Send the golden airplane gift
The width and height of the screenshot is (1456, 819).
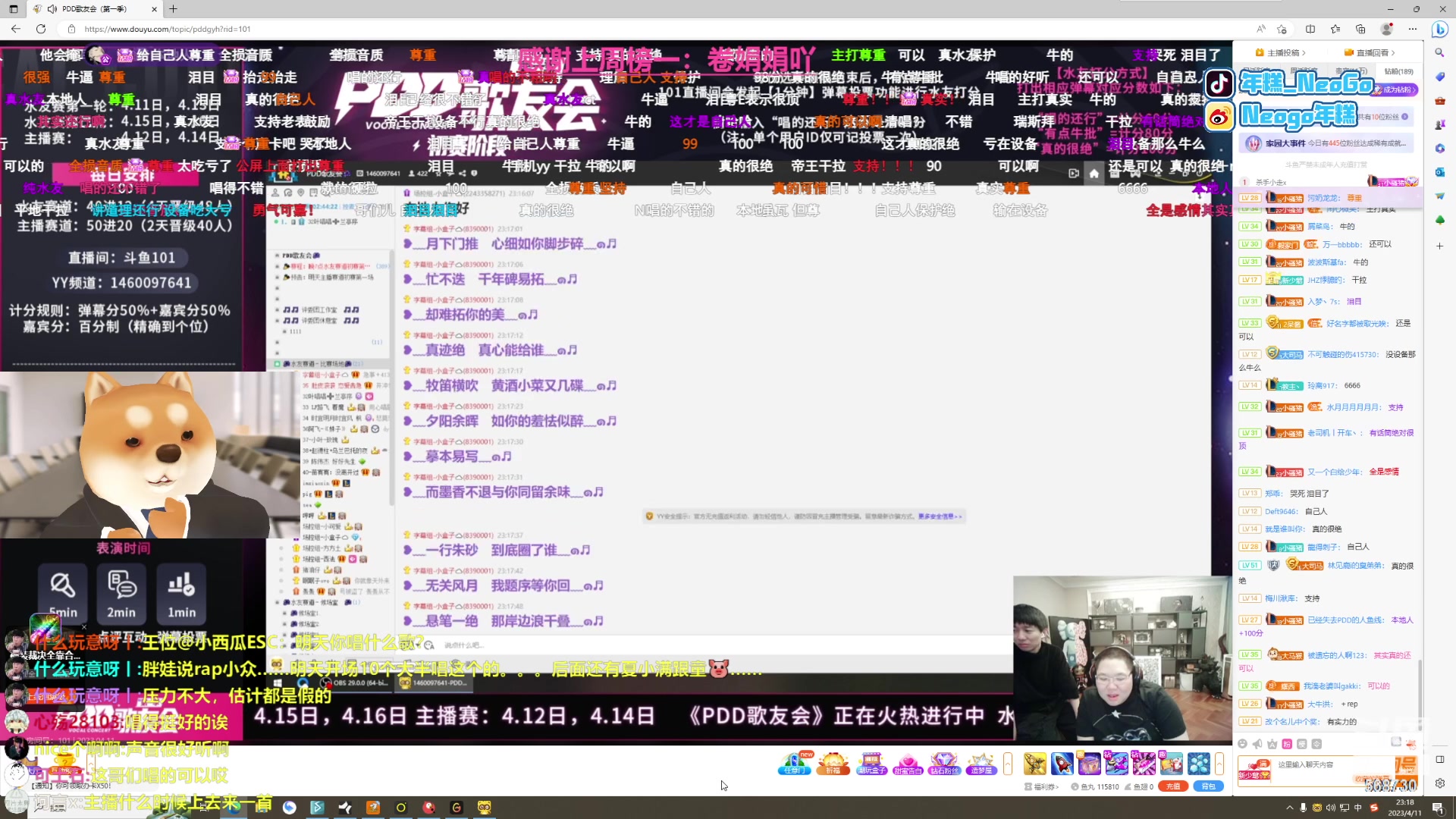click(1034, 764)
